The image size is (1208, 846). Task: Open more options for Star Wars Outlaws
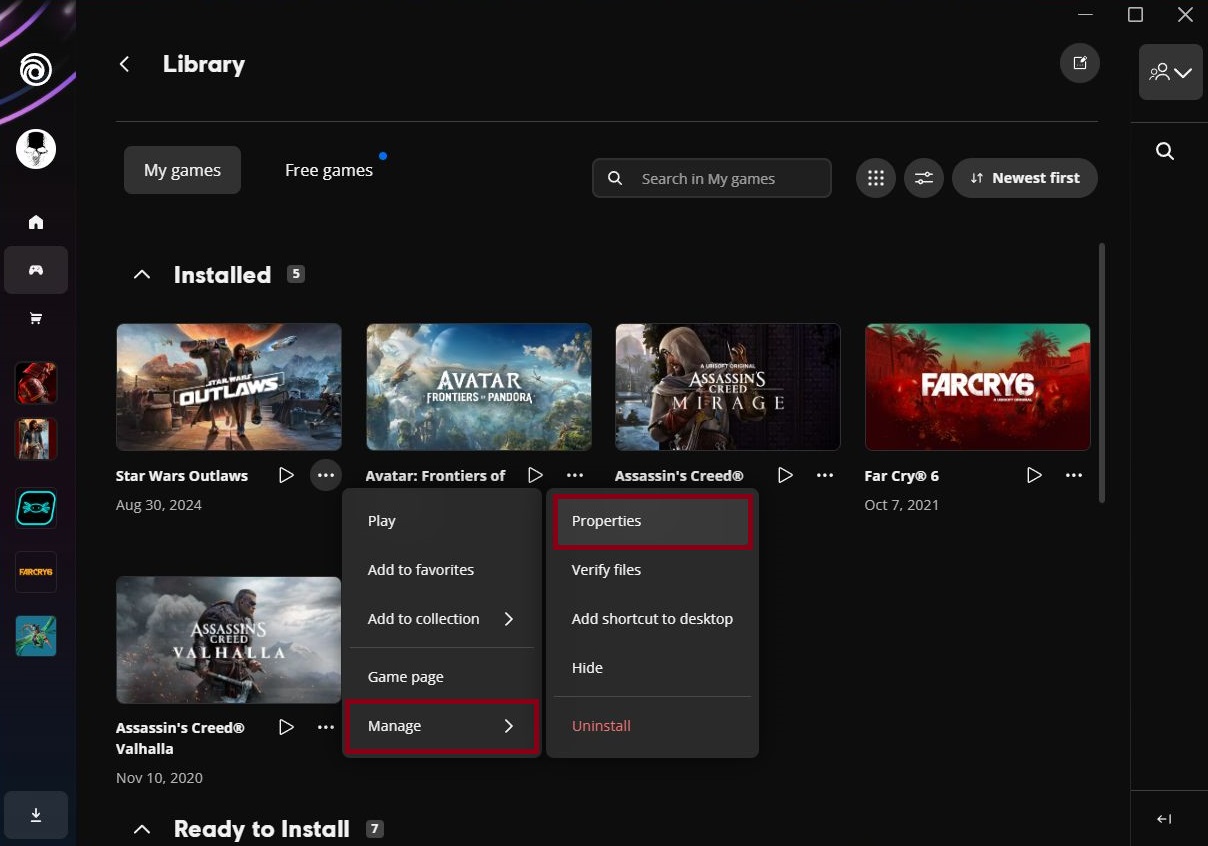pyautogui.click(x=326, y=475)
